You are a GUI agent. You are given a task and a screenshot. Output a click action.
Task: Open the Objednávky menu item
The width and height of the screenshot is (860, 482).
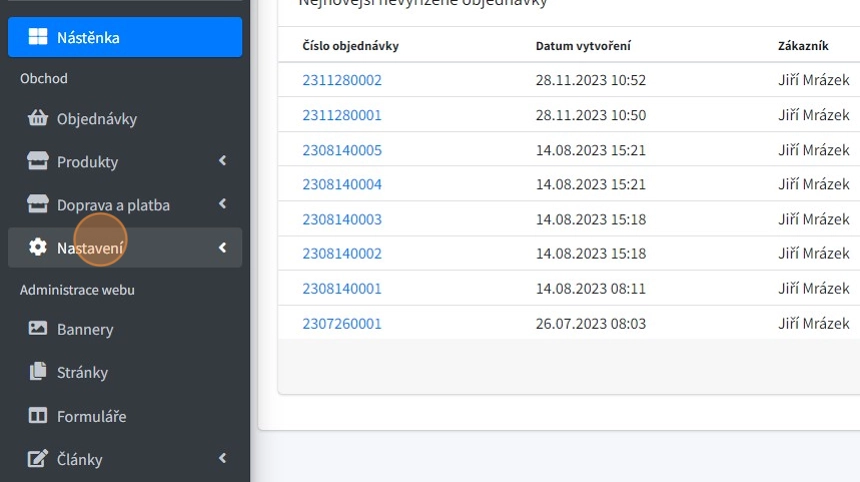click(x=97, y=119)
